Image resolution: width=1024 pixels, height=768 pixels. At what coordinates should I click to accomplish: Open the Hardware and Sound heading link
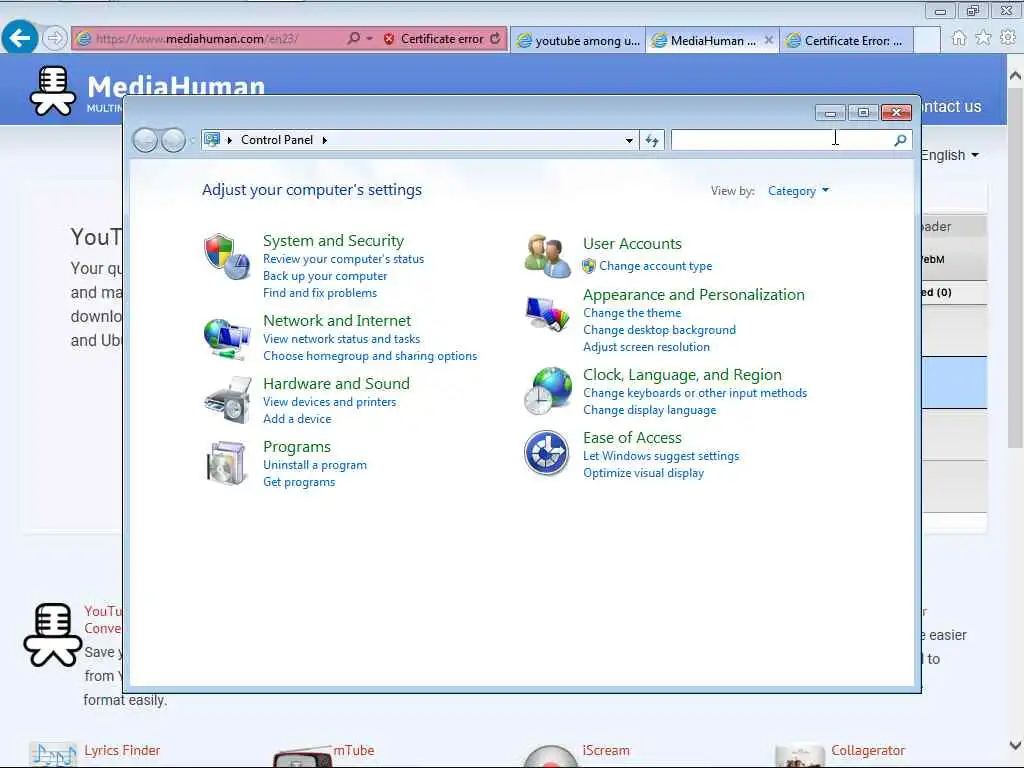tap(336, 383)
